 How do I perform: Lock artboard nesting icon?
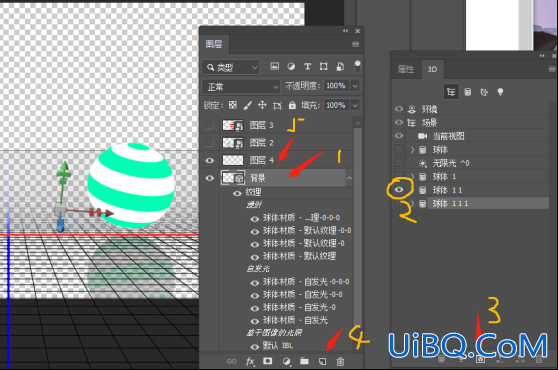click(277, 105)
